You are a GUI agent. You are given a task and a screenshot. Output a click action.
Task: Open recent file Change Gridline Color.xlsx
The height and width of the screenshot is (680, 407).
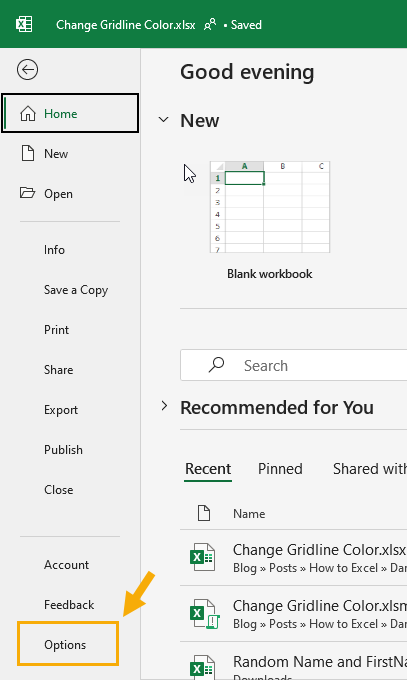point(294,557)
